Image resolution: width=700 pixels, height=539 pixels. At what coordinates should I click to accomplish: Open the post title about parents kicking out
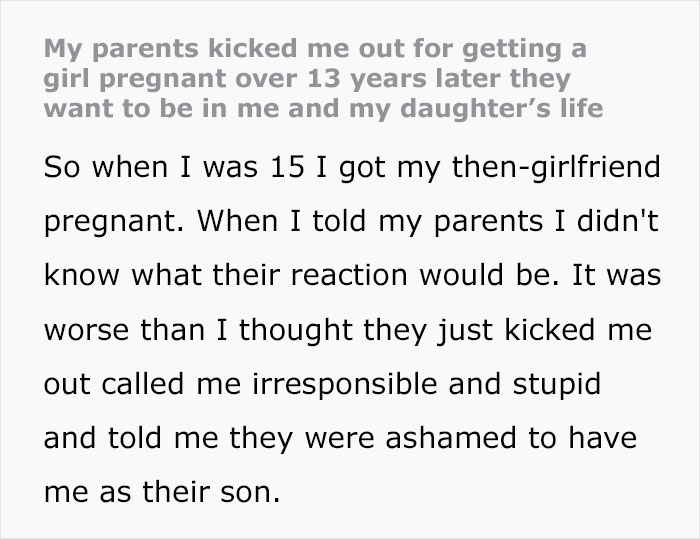(x=323, y=79)
